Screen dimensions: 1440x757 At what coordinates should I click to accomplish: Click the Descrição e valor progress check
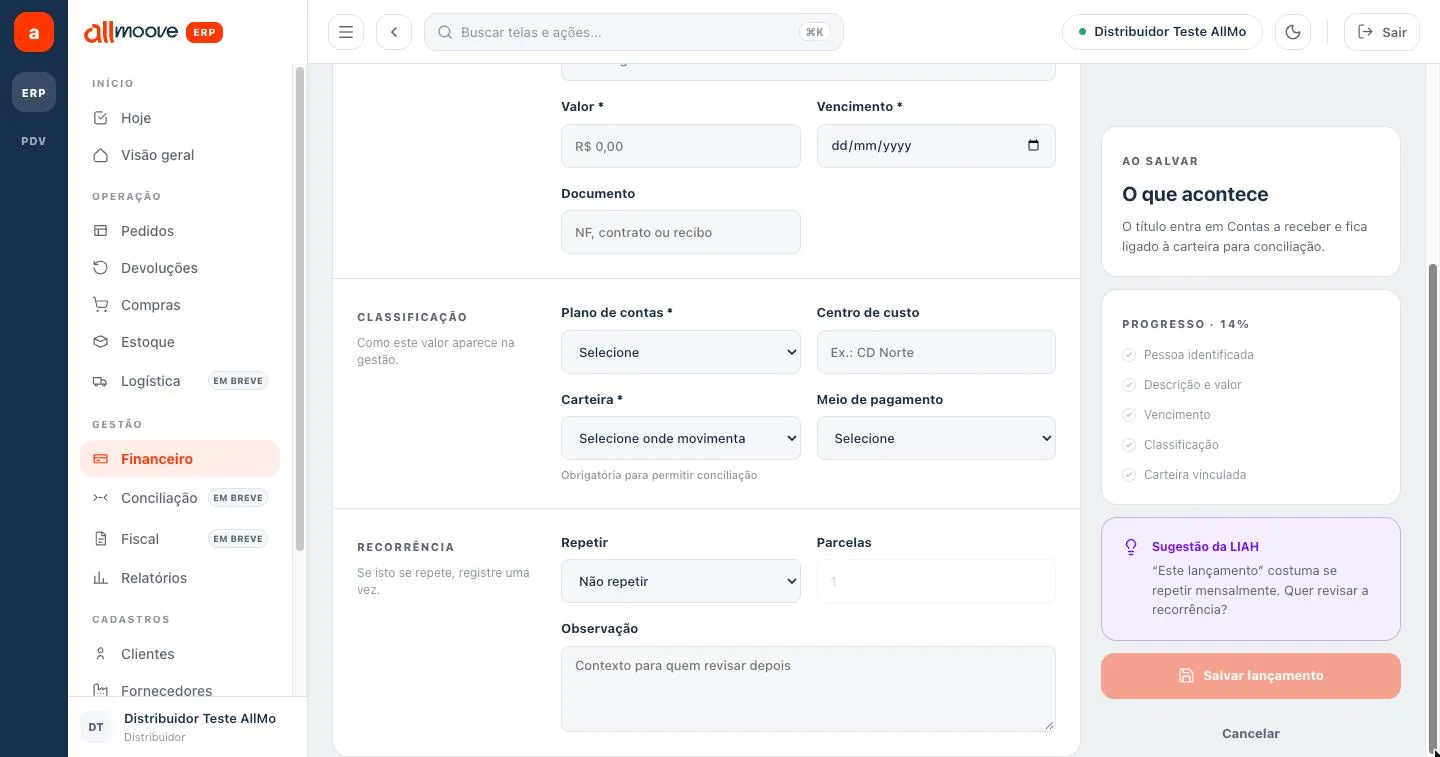(1129, 385)
